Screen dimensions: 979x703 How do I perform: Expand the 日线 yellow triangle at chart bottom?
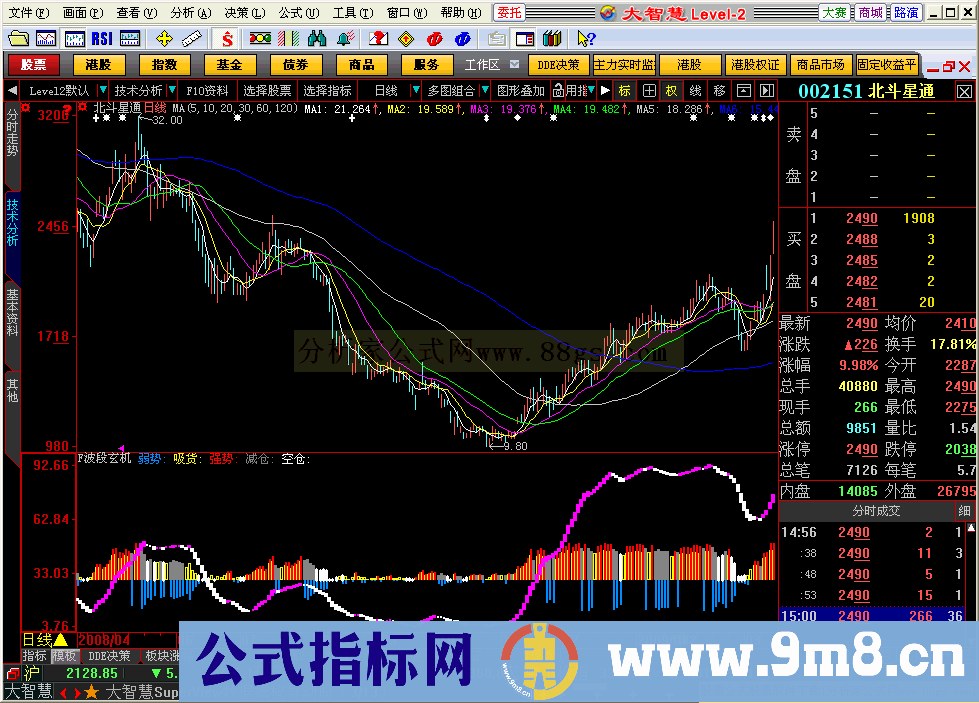[x=61, y=640]
